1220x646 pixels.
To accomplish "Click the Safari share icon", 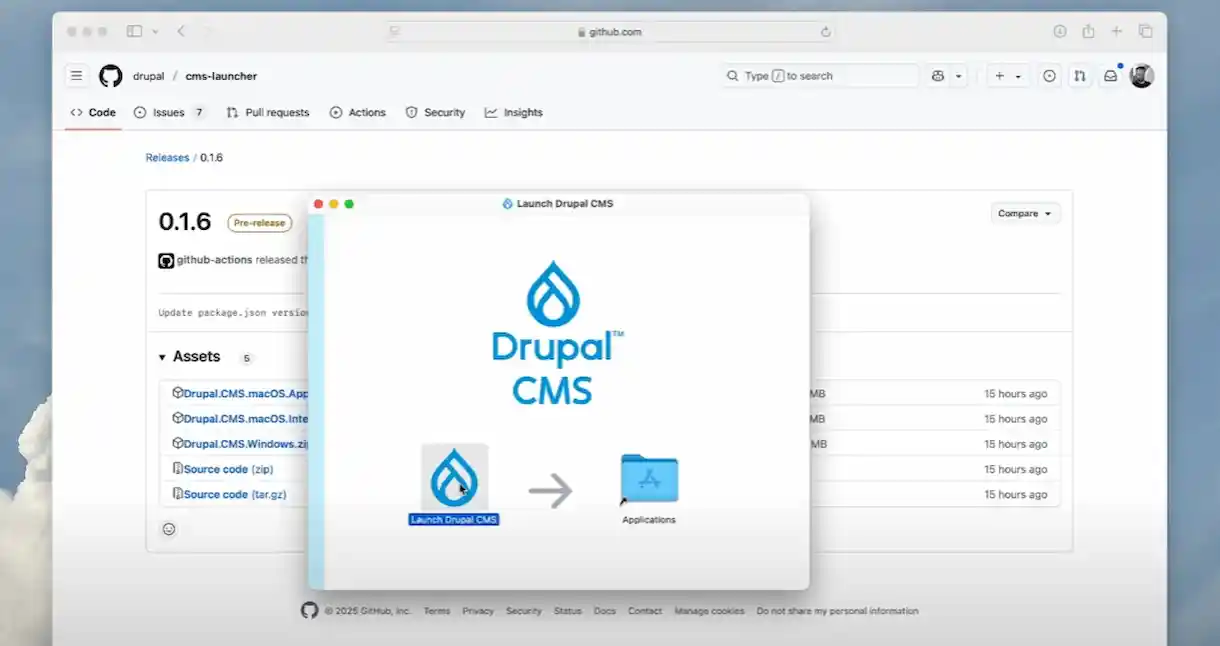I will tap(1088, 31).
